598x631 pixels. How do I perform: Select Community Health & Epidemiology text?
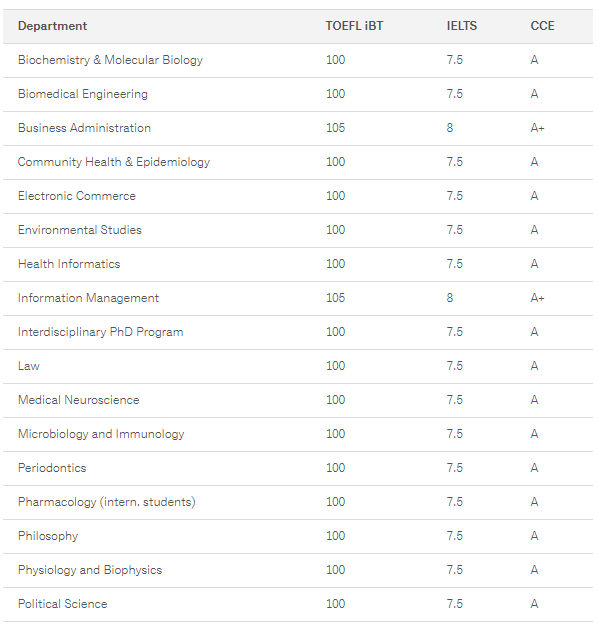click(x=114, y=162)
